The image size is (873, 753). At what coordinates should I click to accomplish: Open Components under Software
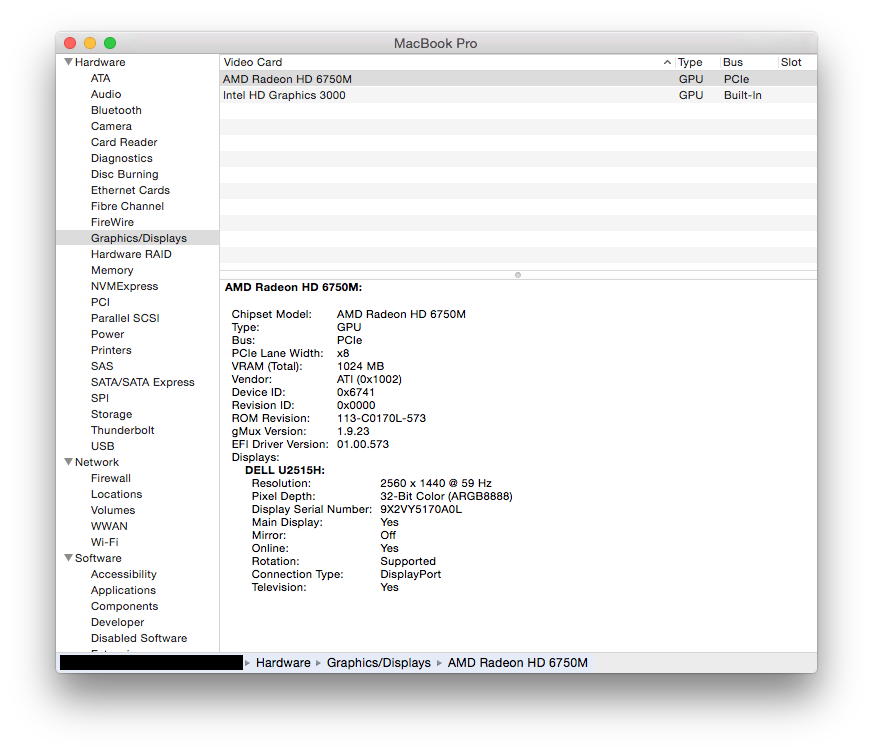click(x=124, y=606)
